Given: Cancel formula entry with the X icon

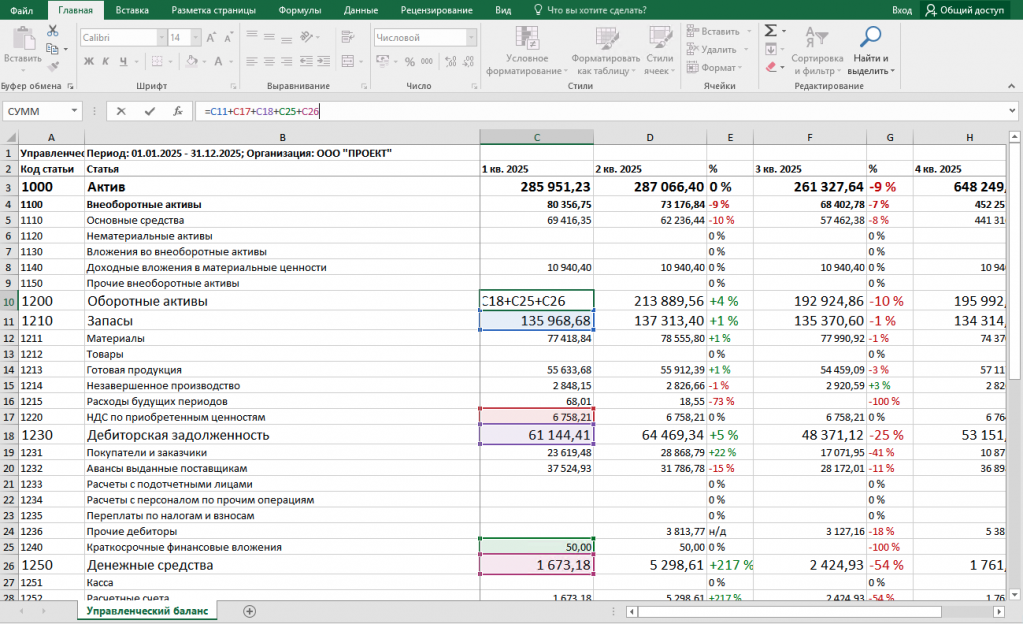Looking at the screenshot, I should coord(121,111).
